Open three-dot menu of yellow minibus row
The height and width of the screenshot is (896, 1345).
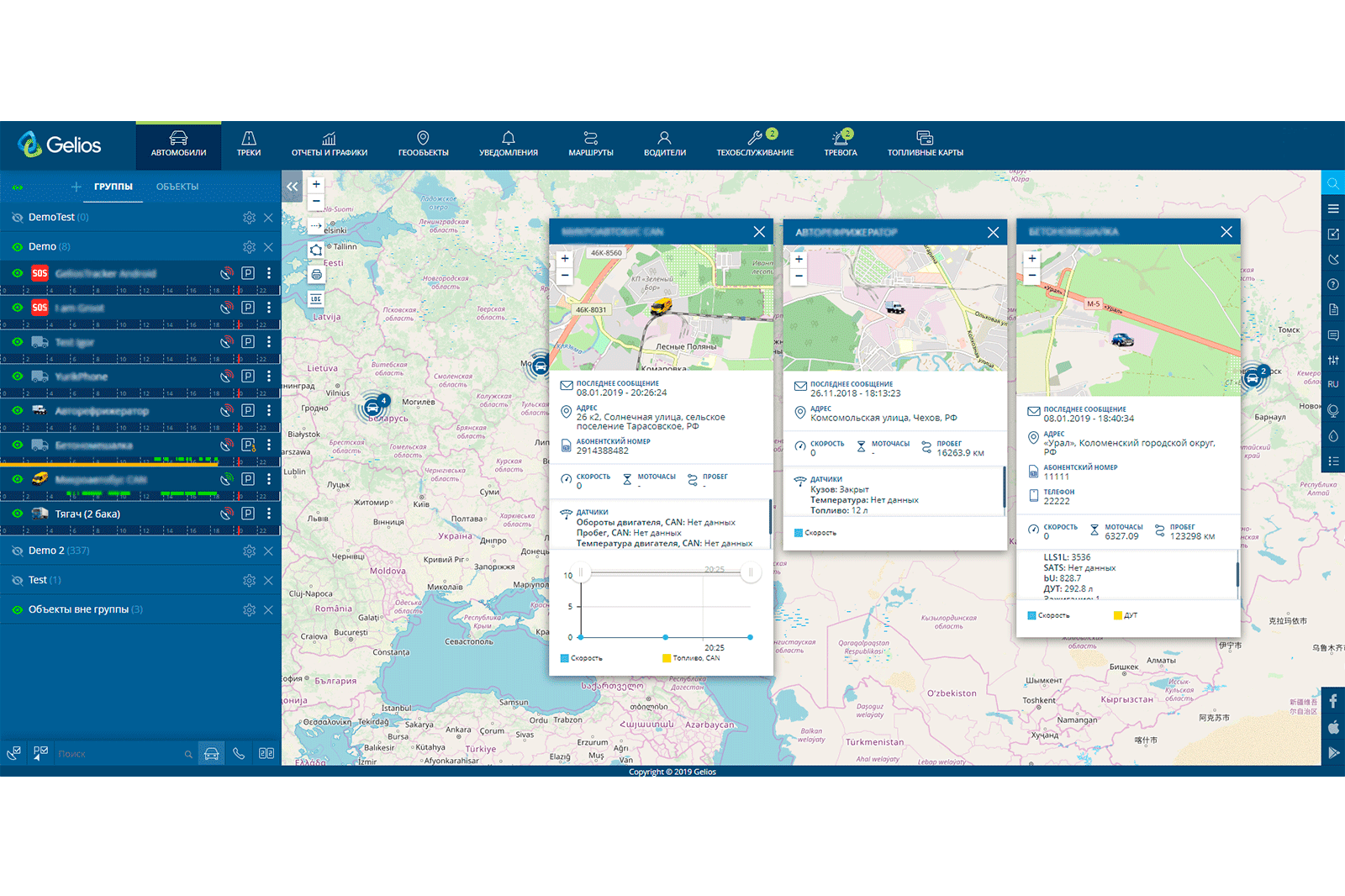tap(269, 479)
